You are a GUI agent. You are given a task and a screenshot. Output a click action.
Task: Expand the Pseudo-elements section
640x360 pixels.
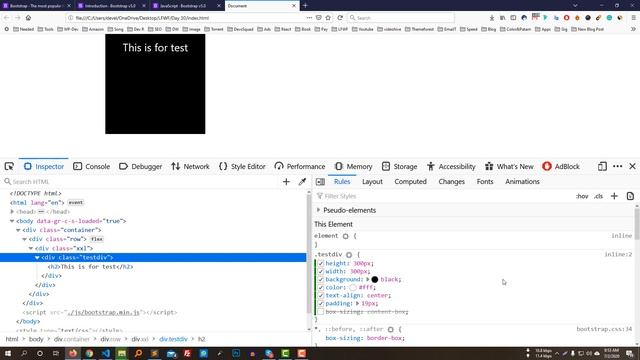coord(318,210)
